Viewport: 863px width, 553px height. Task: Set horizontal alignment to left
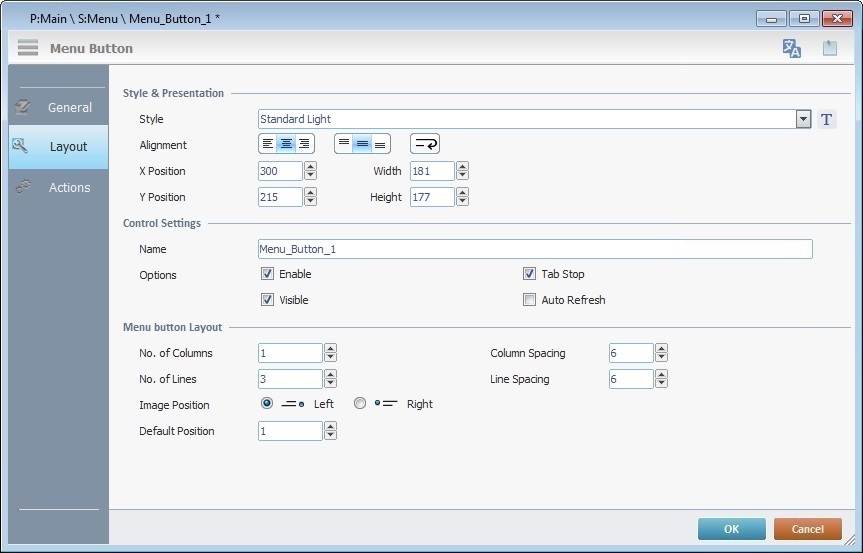268,144
